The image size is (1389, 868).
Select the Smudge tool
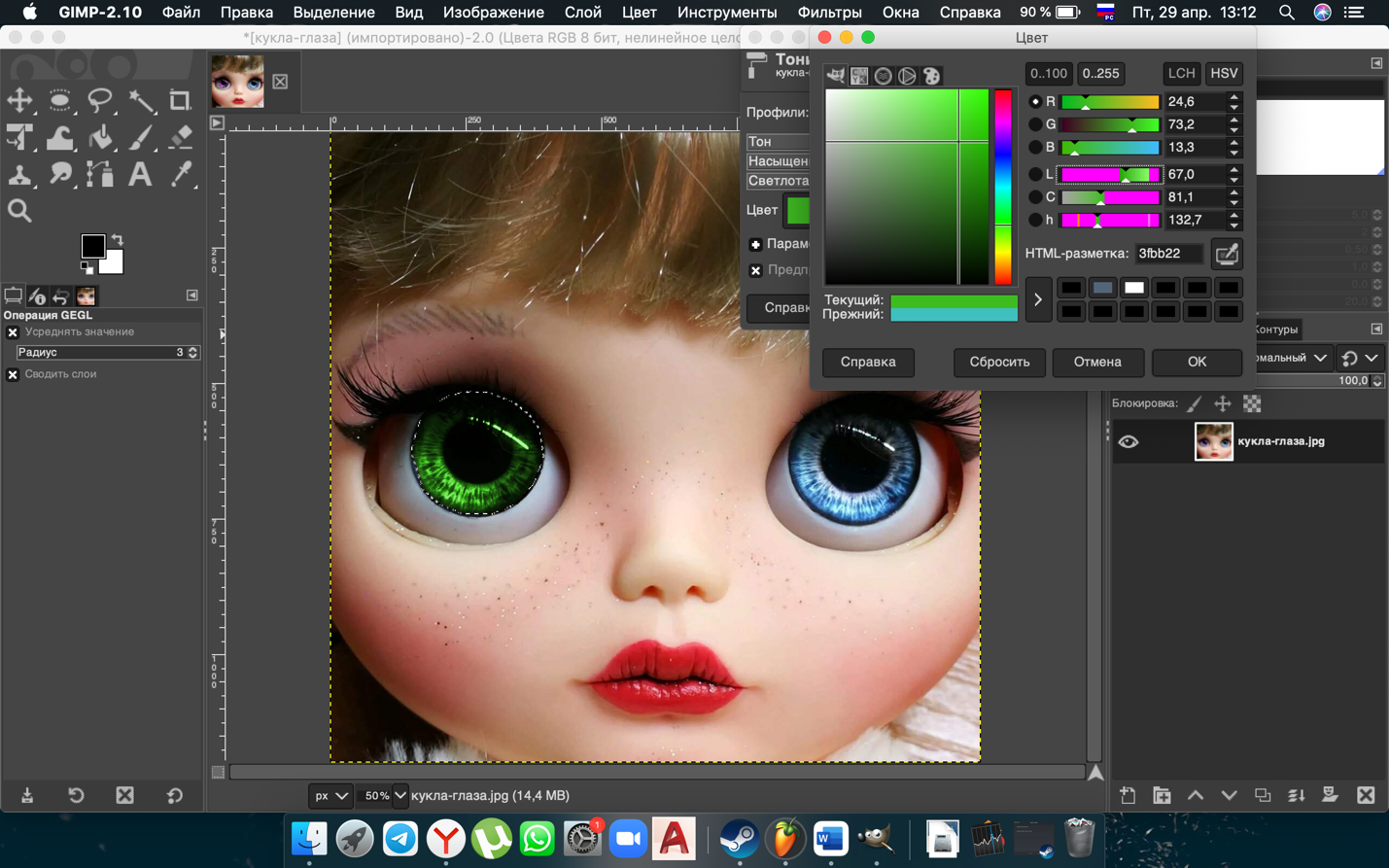click(x=59, y=175)
